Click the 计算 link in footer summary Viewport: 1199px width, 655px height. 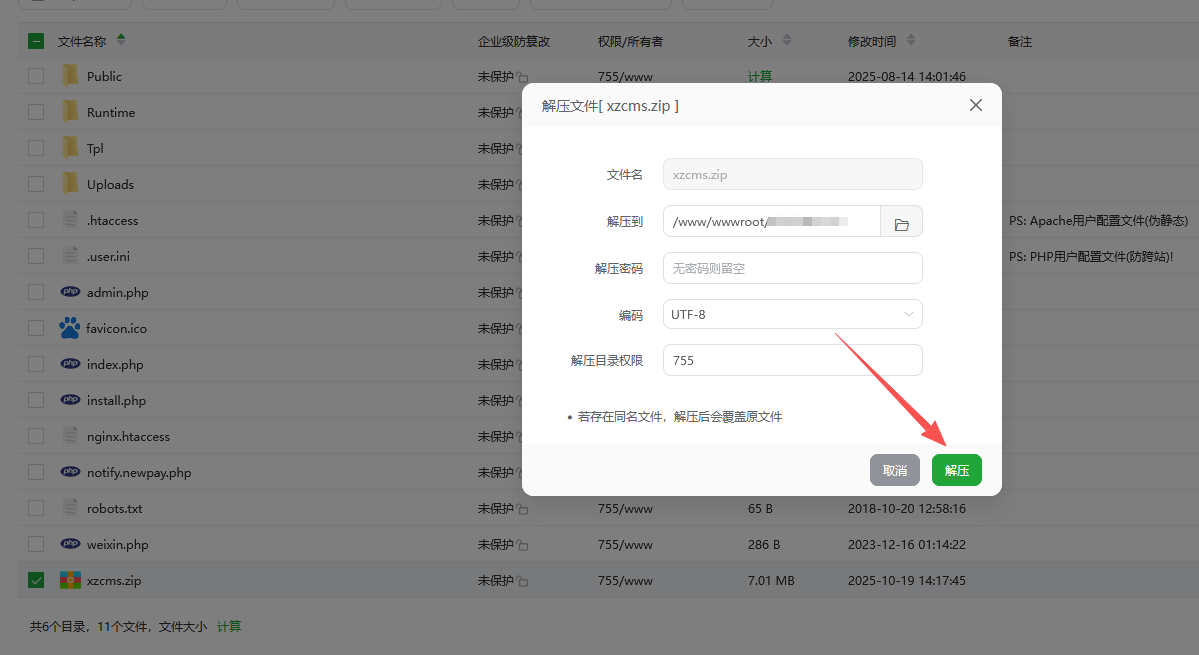(x=229, y=627)
